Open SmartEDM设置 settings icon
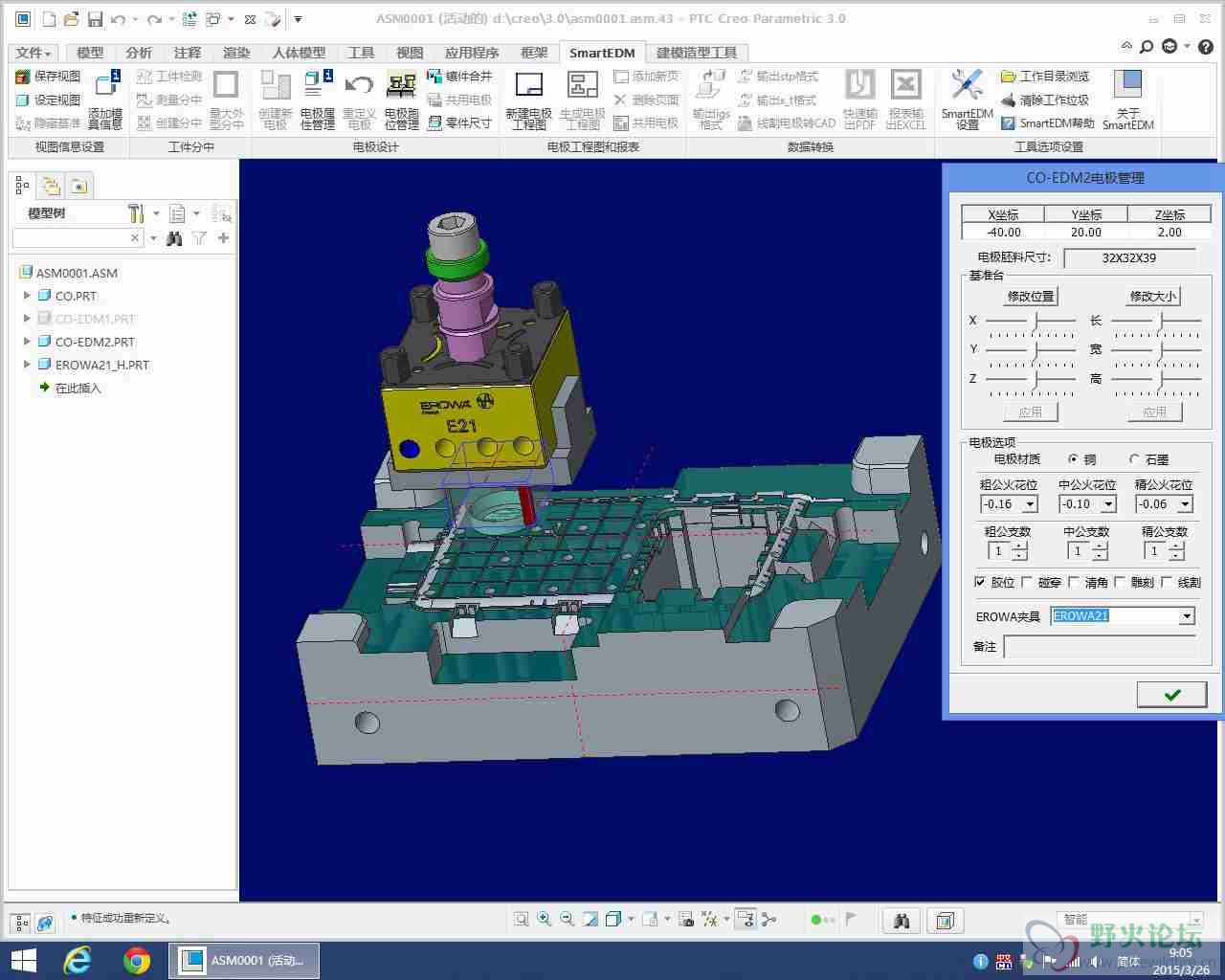 coord(967,100)
